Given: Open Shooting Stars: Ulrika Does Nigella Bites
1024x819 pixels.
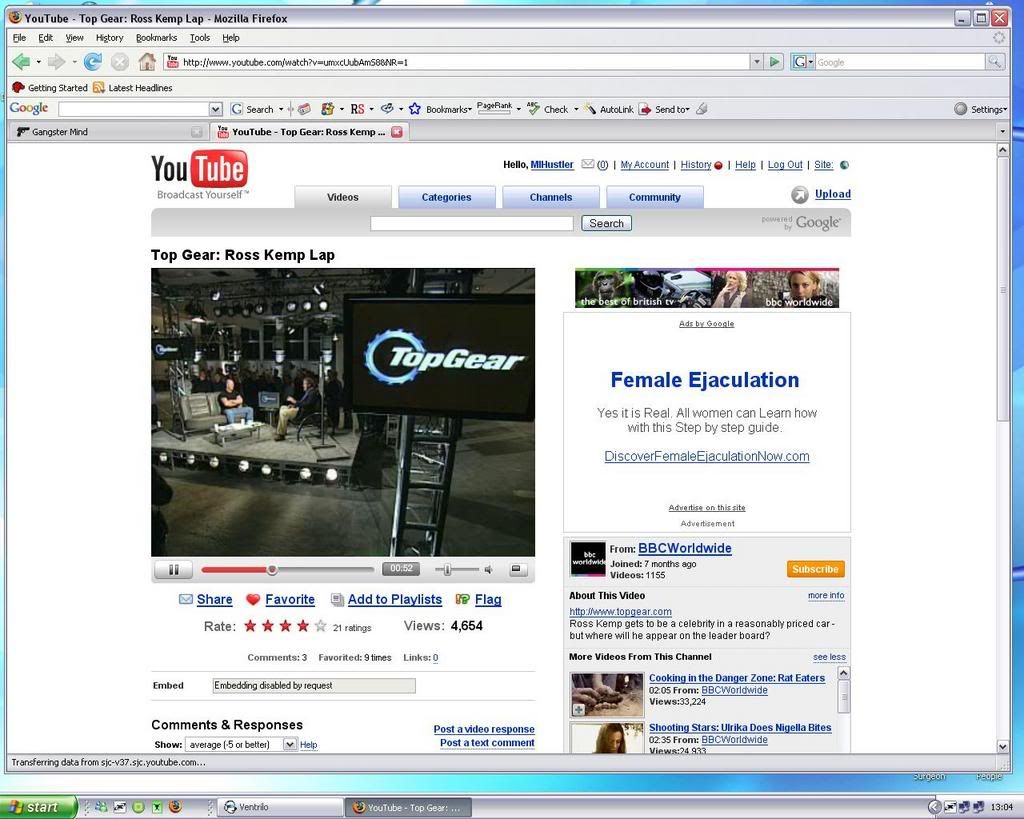Looking at the screenshot, I should pos(740,728).
